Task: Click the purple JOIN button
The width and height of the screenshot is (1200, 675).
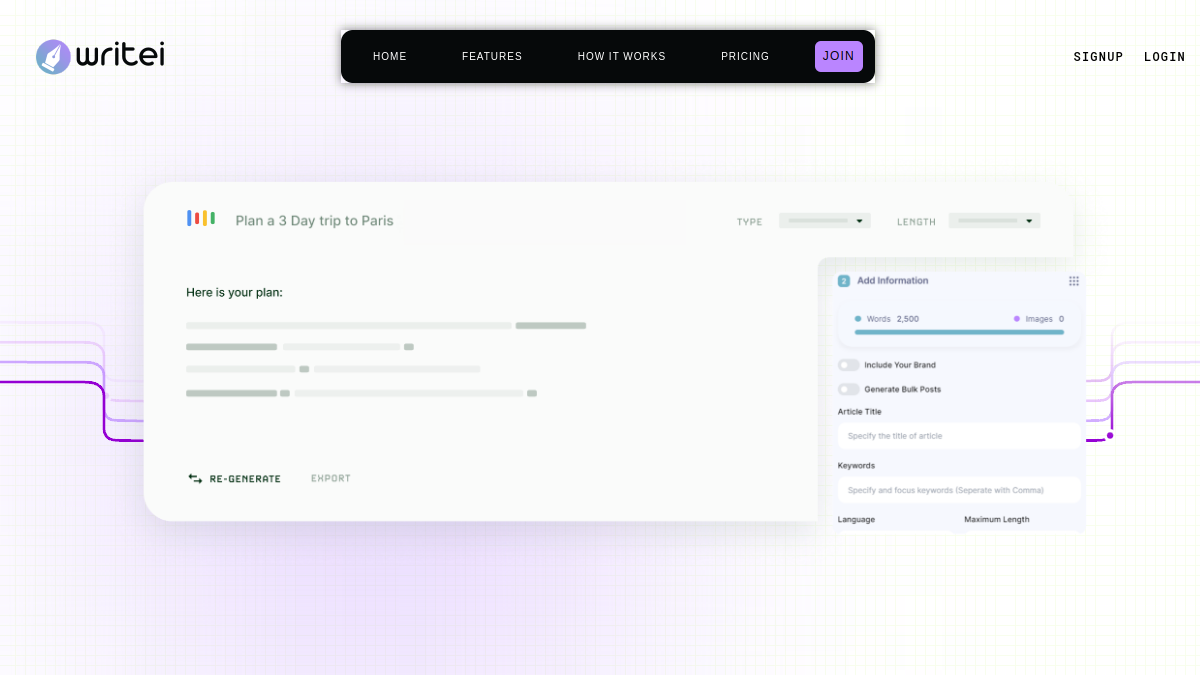Action: (x=839, y=56)
